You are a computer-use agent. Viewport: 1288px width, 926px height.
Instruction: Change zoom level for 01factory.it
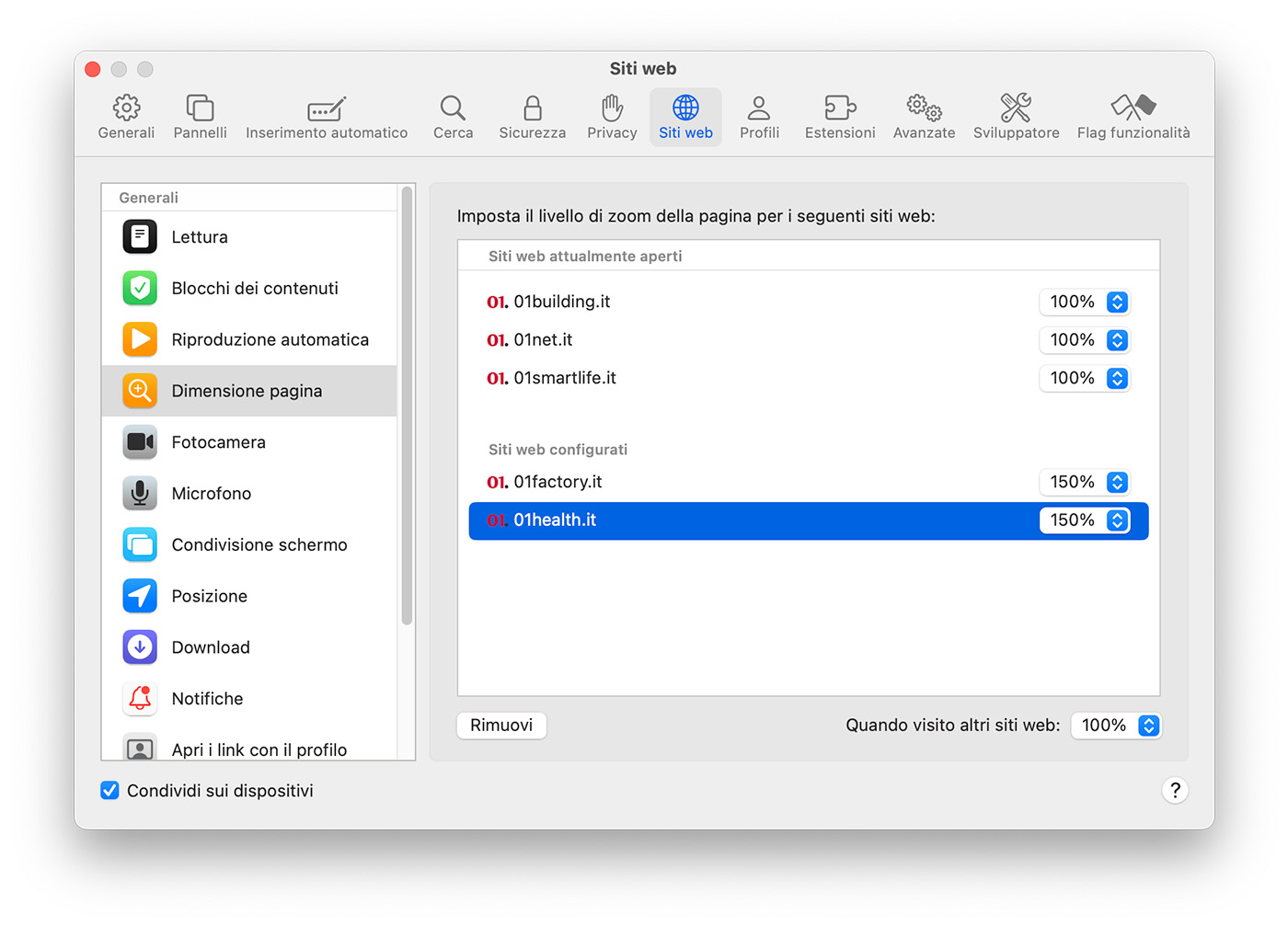[x=1085, y=482]
